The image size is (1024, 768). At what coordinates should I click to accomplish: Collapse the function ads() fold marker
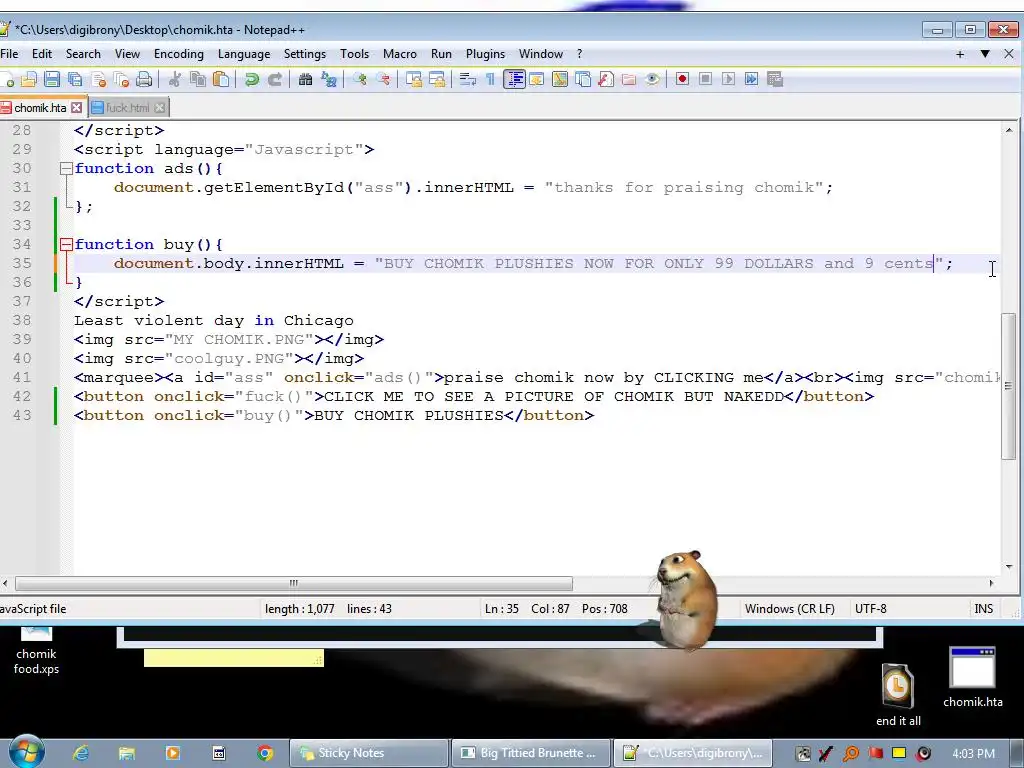66,168
